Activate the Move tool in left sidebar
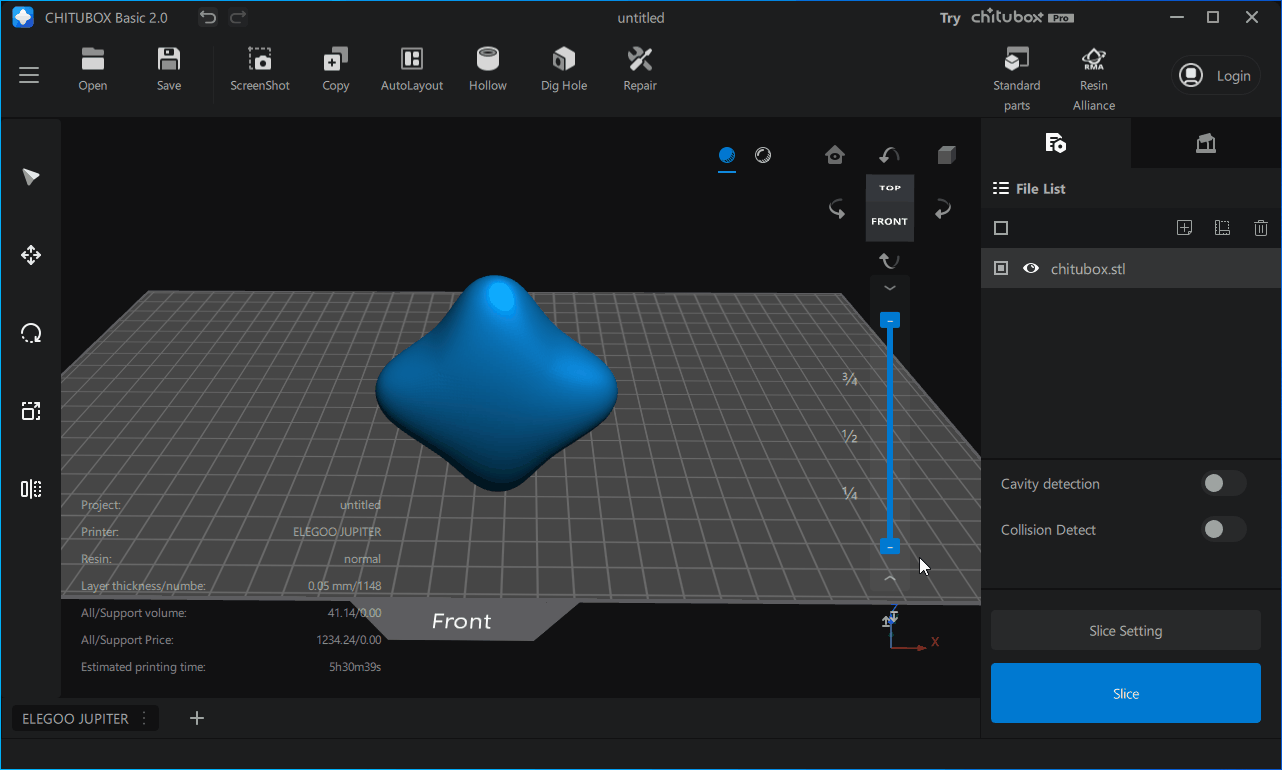The height and width of the screenshot is (770, 1282). (31, 255)
